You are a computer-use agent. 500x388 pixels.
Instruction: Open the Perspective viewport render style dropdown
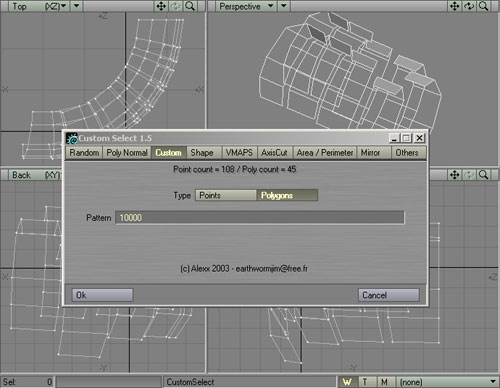coord(284,6)
